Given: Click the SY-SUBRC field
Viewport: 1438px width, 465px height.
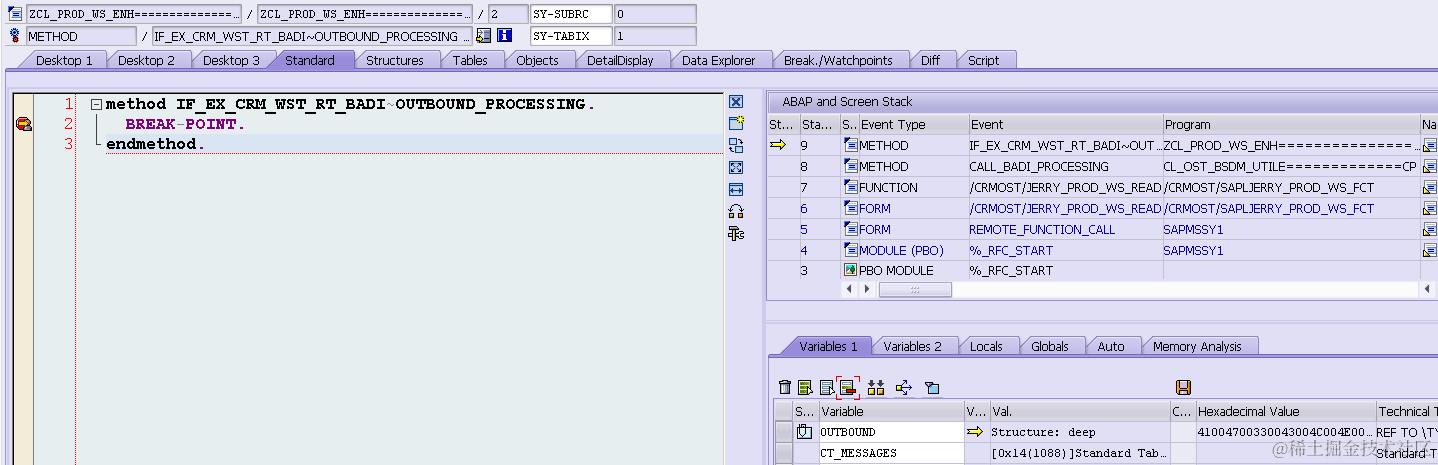Looking at the screenshot, I should click(571, 14).
